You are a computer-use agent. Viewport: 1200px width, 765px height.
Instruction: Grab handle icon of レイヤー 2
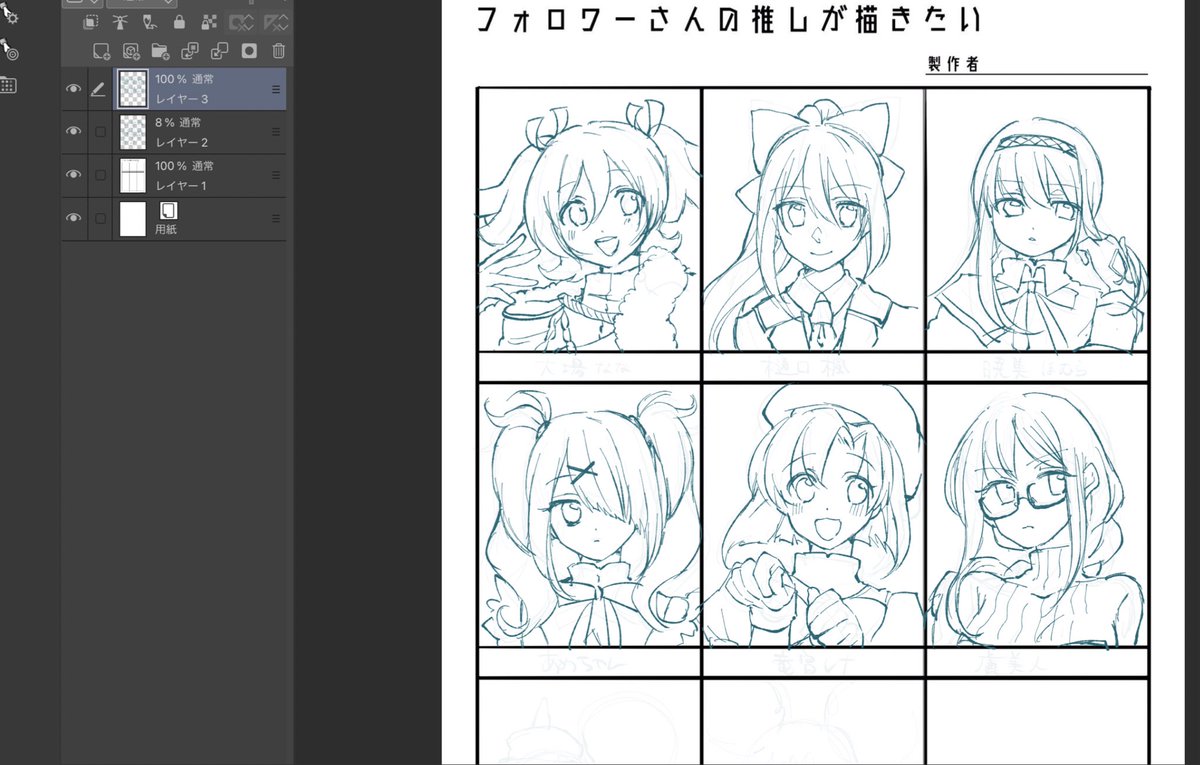pos(276,132)
